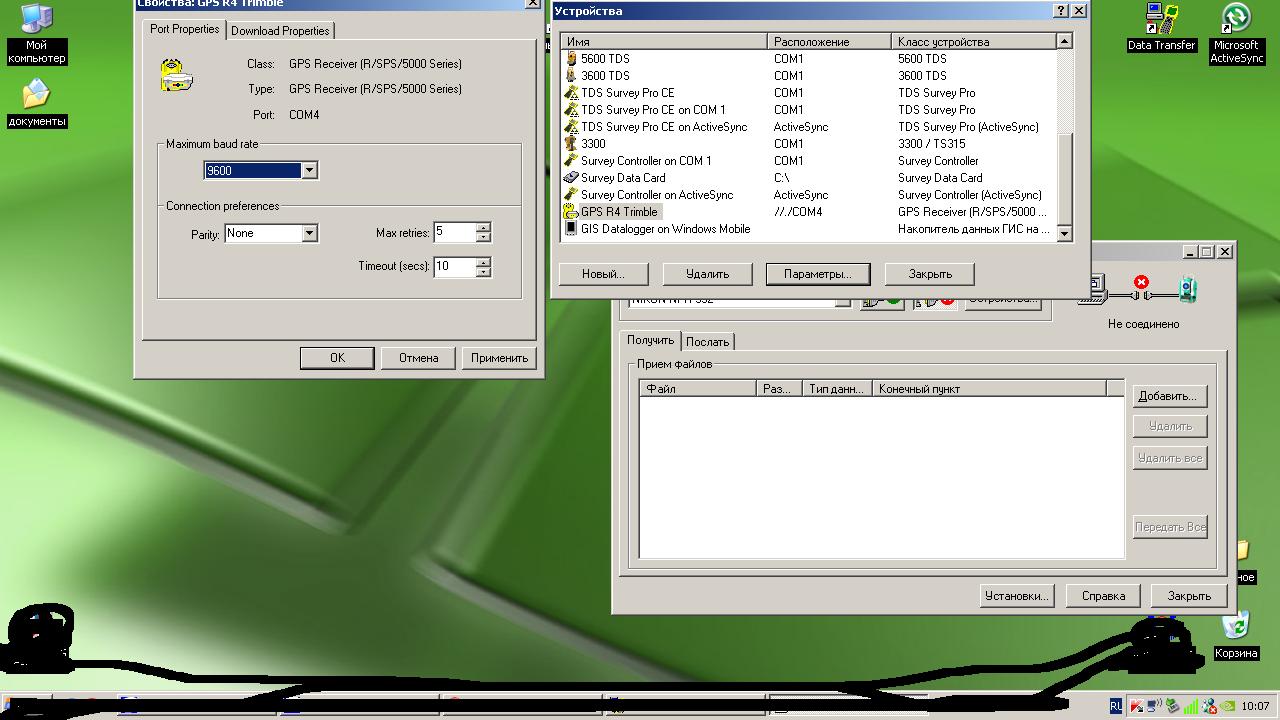Click the 3300 device icon
This screenshot has width=1280, height=720.
coord(571,143)
